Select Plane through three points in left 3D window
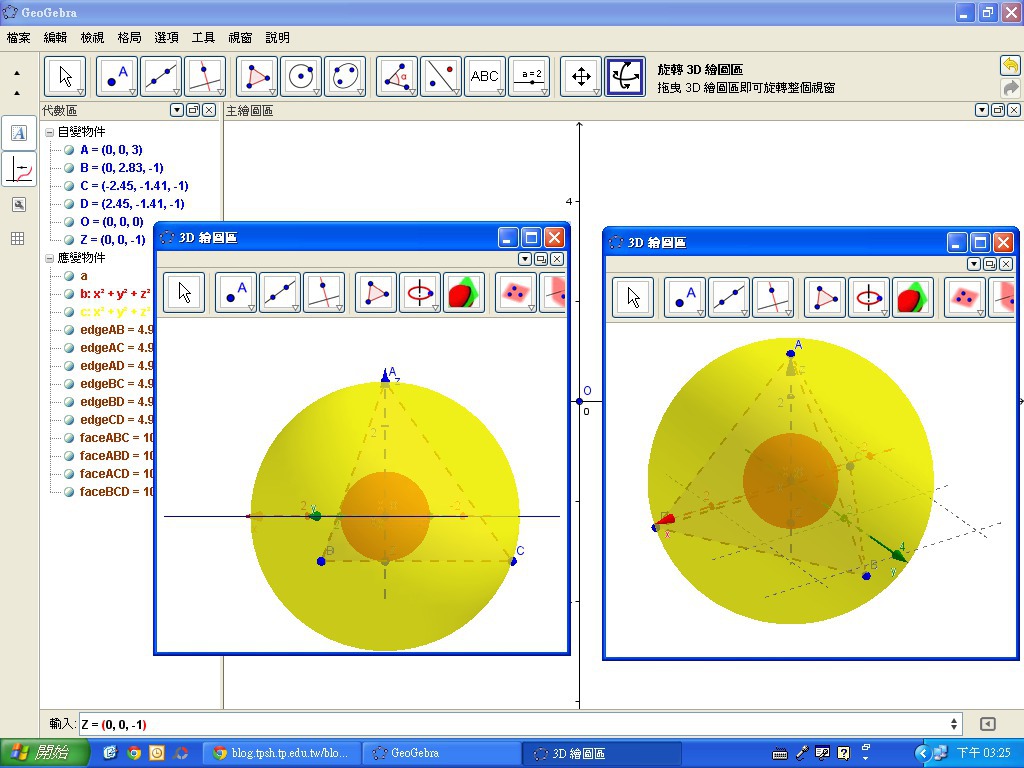Screen dimensions: 1024x768 point(516,293)
